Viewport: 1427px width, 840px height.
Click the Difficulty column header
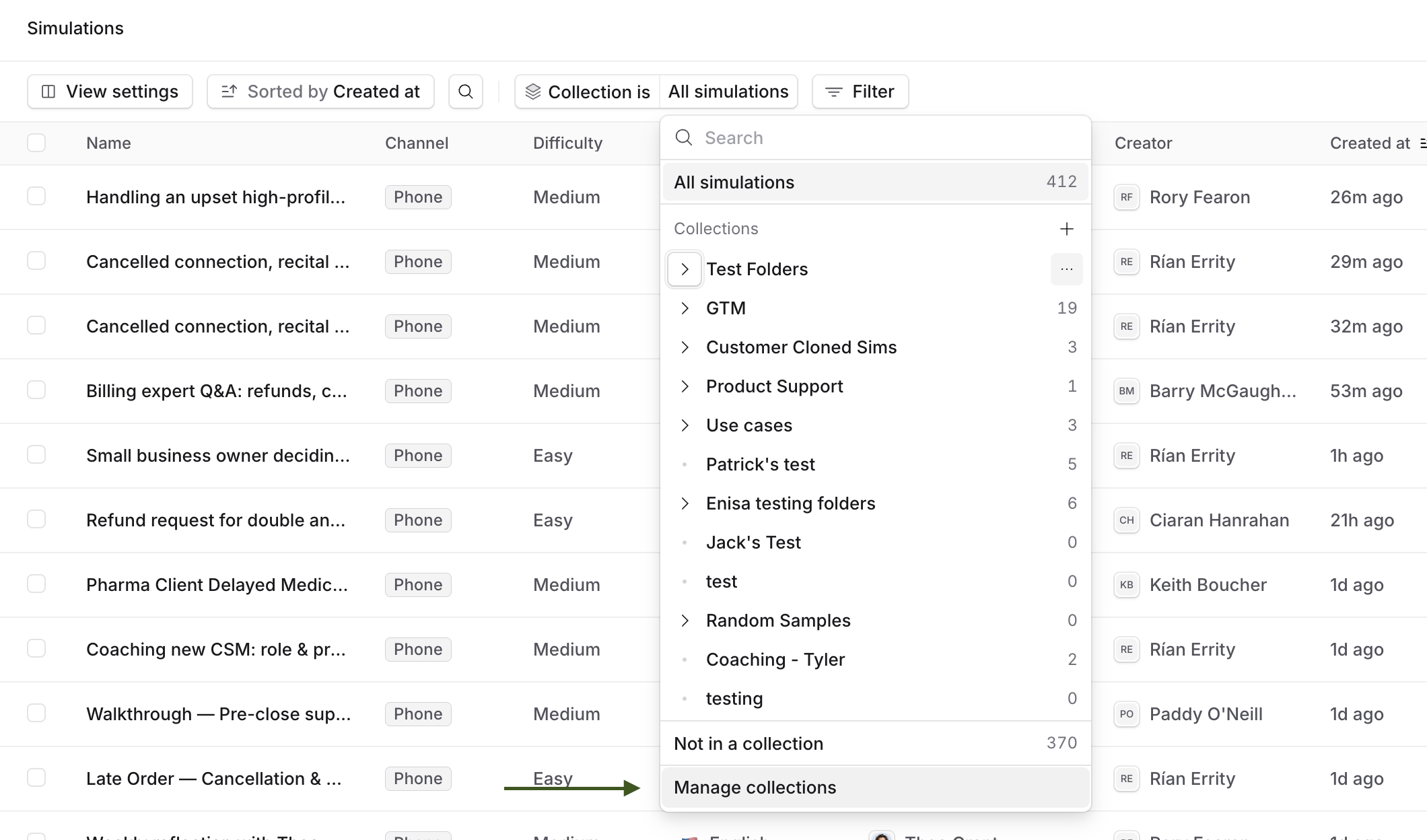tap(567, 143)
